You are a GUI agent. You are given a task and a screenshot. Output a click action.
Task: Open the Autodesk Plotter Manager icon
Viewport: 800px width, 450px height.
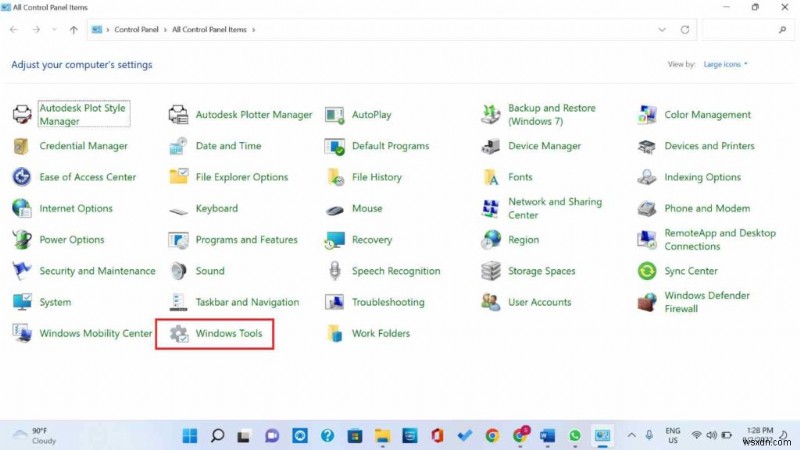coord(178,114)
